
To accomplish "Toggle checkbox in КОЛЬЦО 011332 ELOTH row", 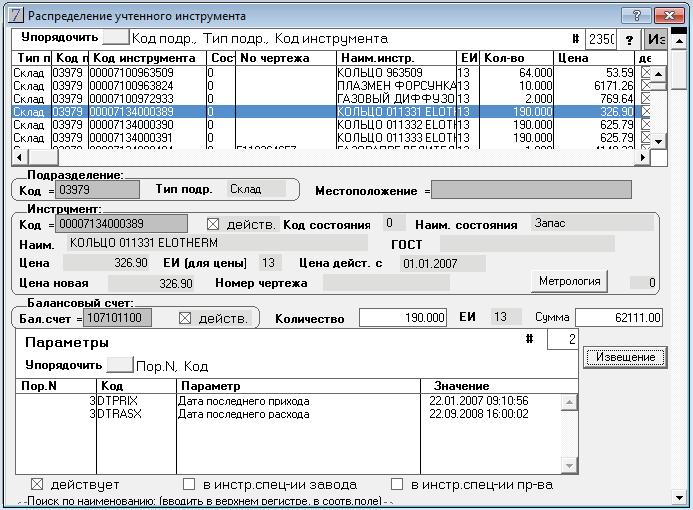I will coord(646,125).
